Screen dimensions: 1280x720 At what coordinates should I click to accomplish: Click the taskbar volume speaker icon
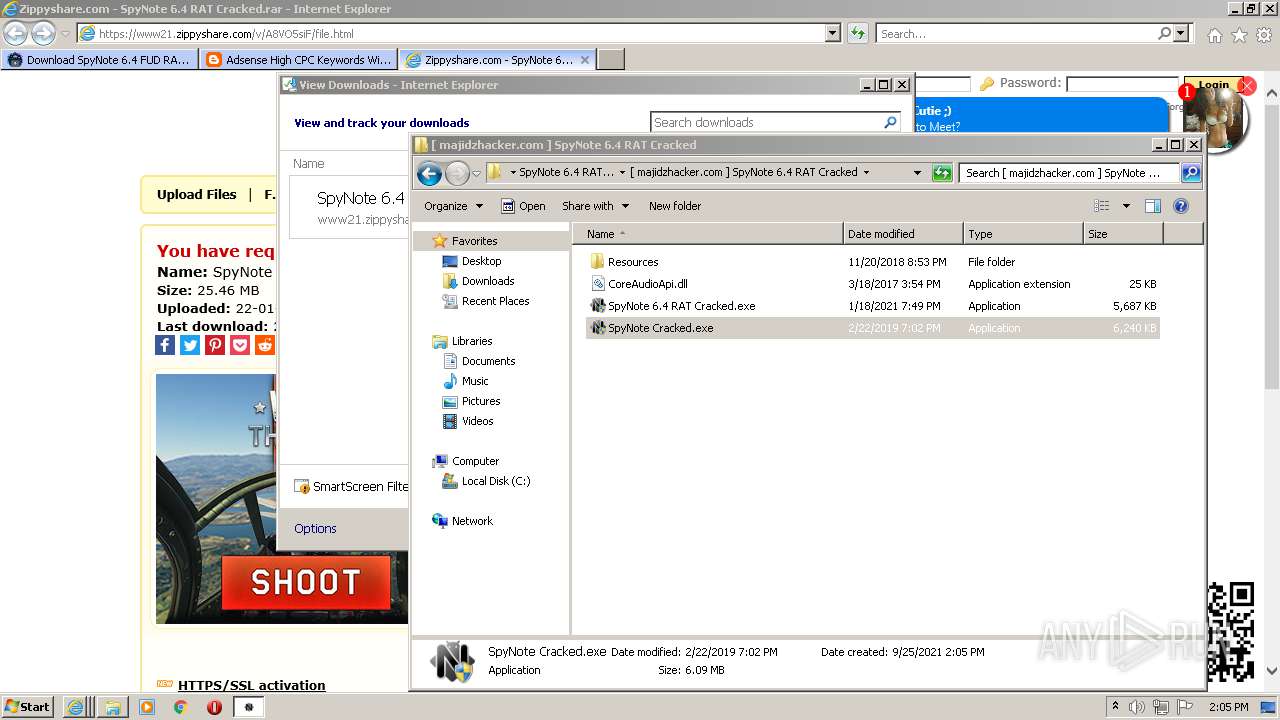tap(1137, 707)
